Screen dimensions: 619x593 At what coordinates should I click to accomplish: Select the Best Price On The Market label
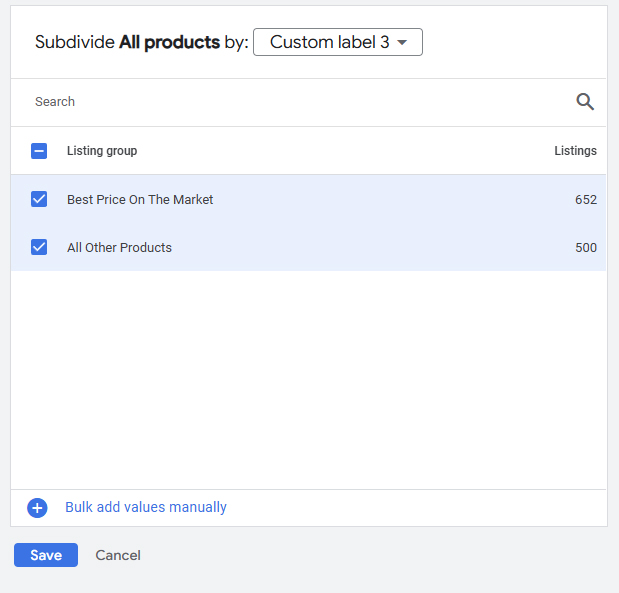(140, 200)
